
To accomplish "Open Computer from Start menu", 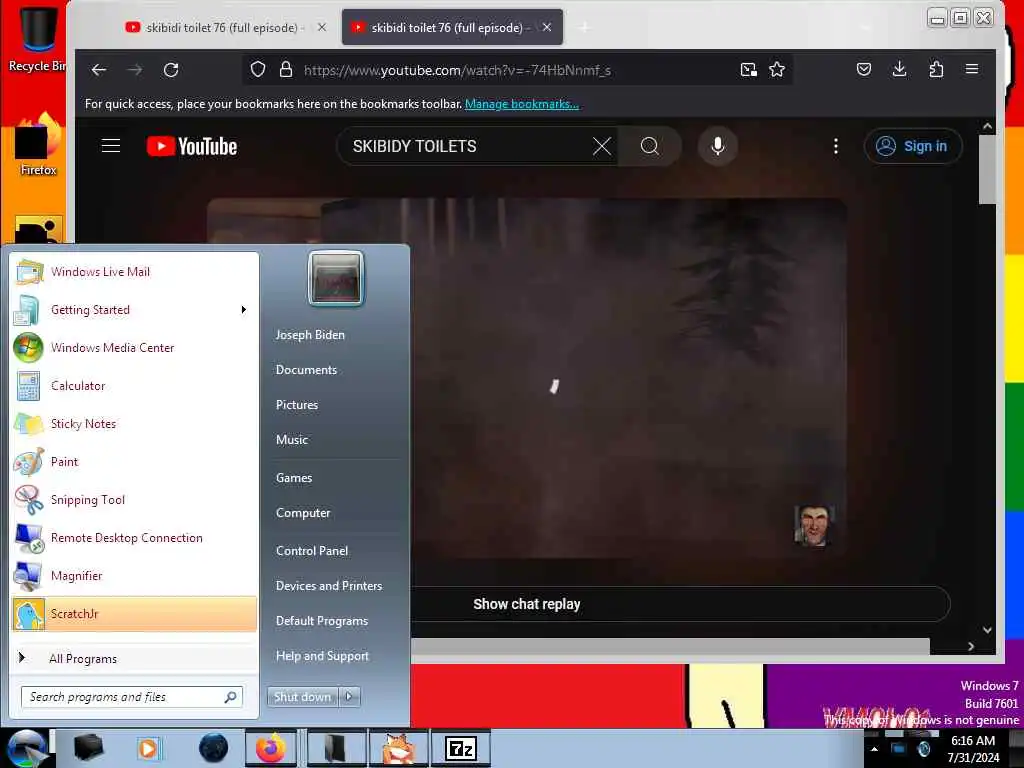I will pos(303,513).
